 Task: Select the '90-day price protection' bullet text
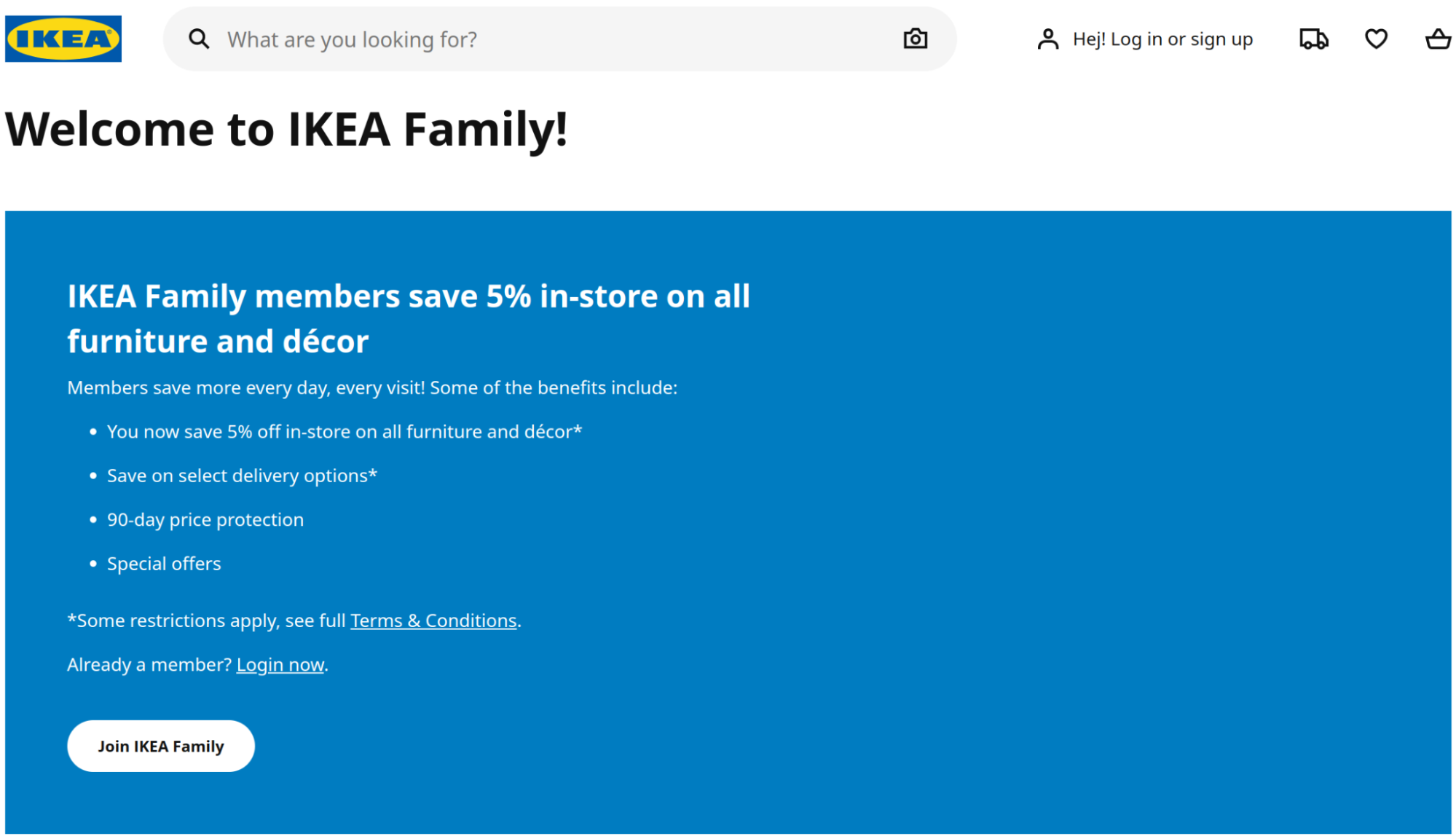pyautogui.click(x=205, y=520)
